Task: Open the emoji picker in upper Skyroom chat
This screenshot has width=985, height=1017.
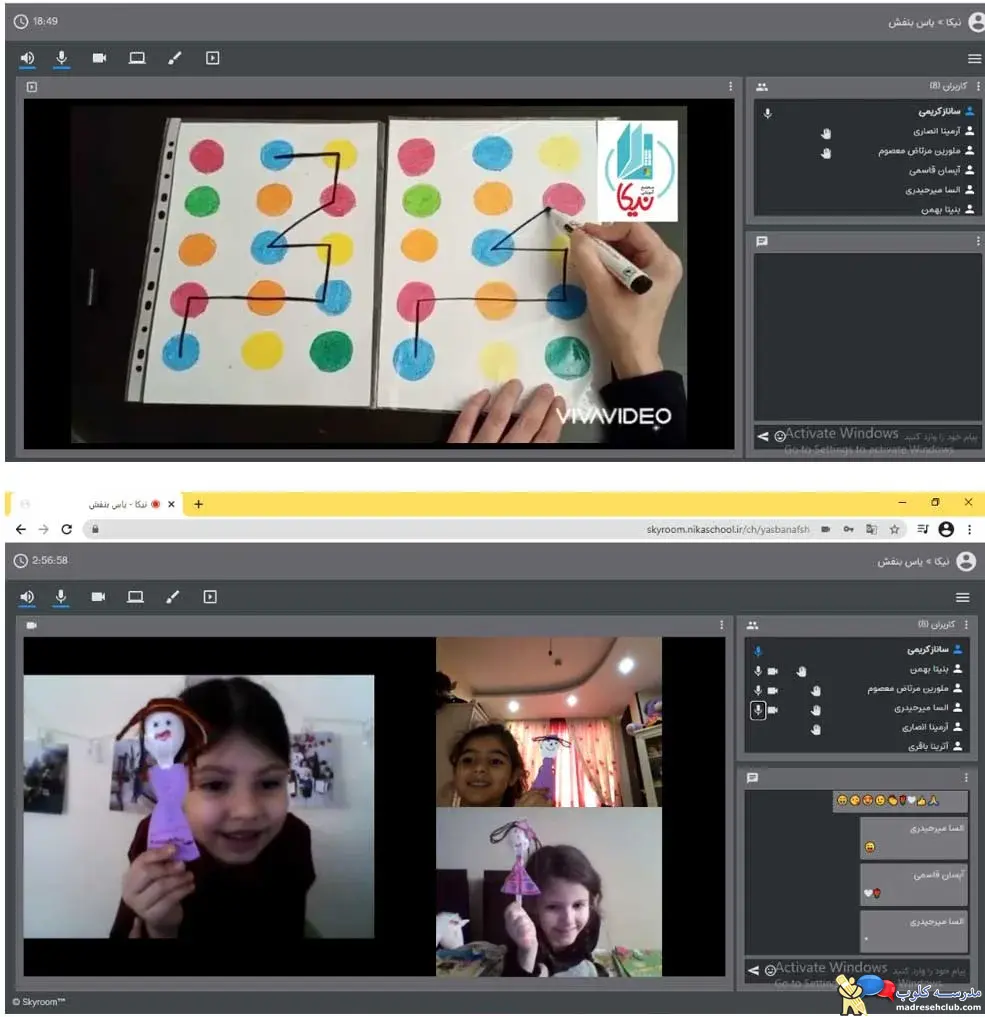Action: [780, 437]
